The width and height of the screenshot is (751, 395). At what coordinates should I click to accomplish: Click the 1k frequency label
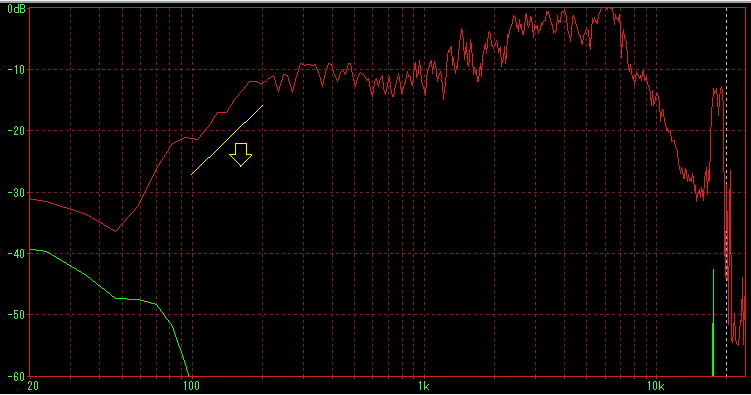422,386
